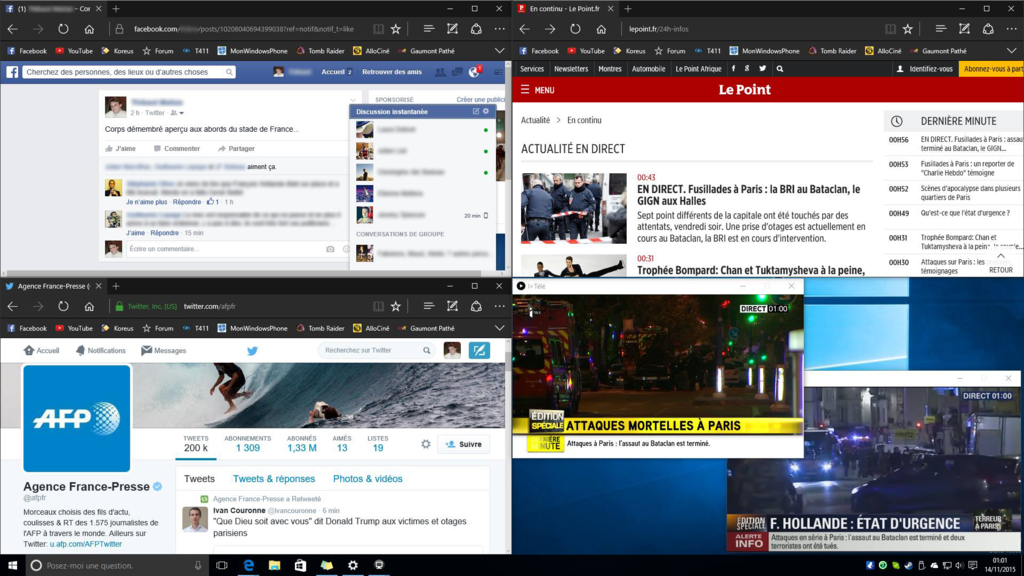
Task: Click Partager on the Facebook post
Action: point(236,148)
